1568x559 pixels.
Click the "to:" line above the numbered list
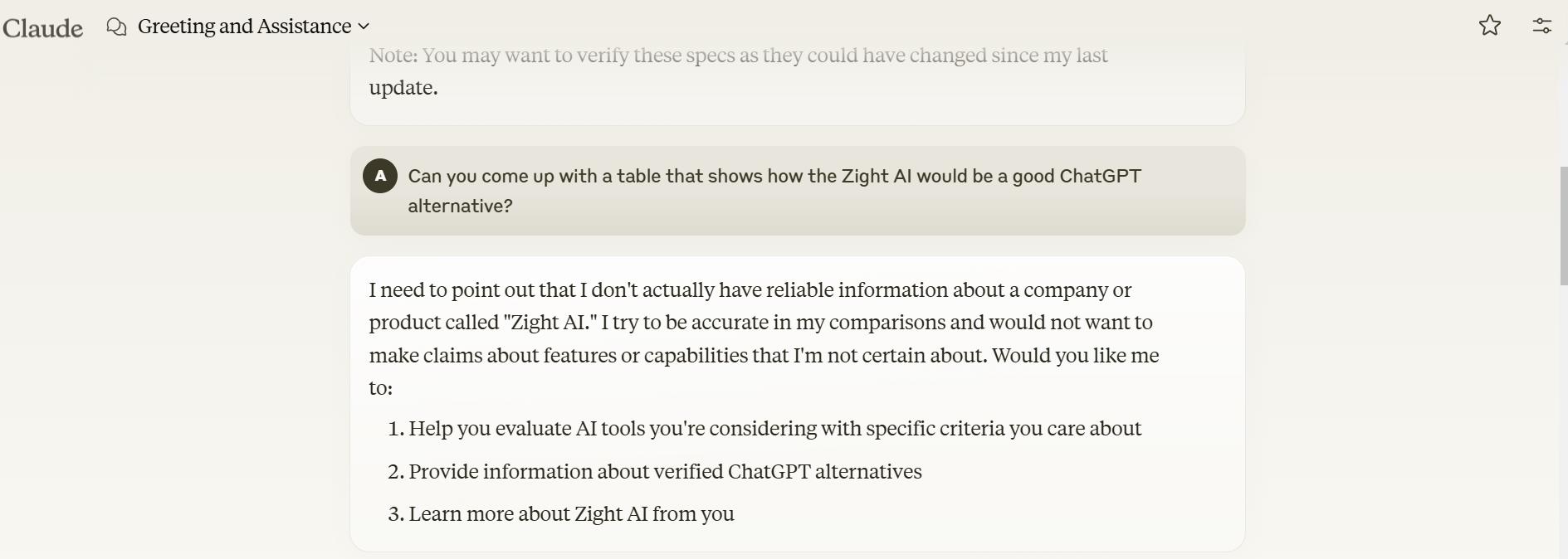point(380,388)
